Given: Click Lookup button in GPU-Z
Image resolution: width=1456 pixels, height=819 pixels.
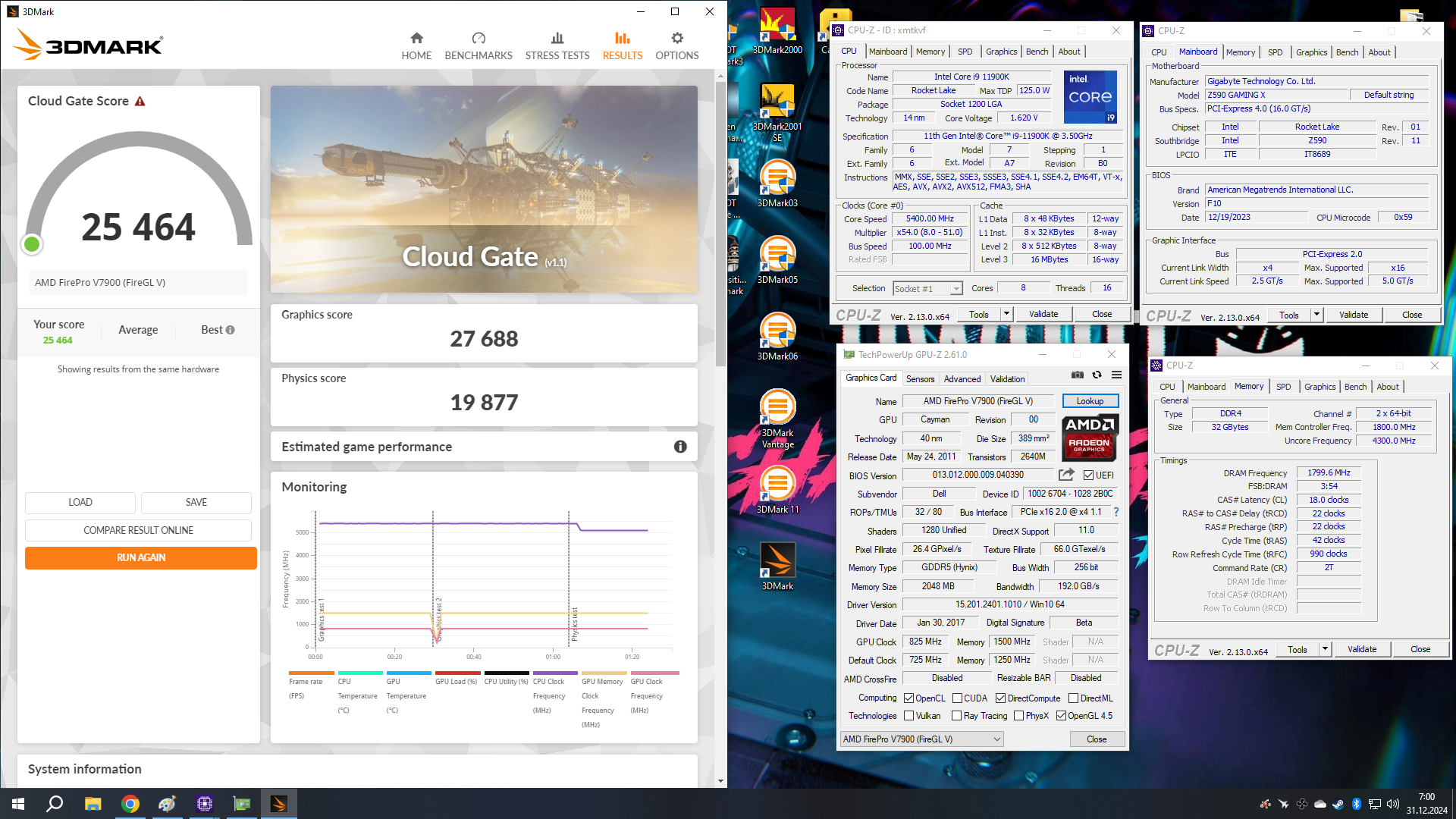Looking at the screenshot, I should click(1090, 401).
